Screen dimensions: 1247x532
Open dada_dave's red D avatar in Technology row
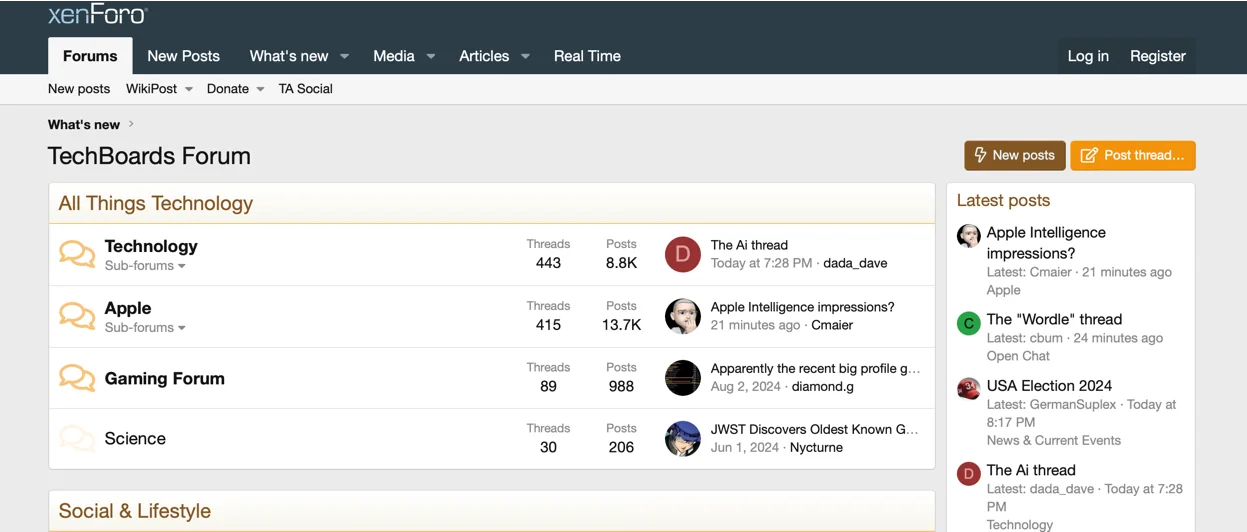682,254
